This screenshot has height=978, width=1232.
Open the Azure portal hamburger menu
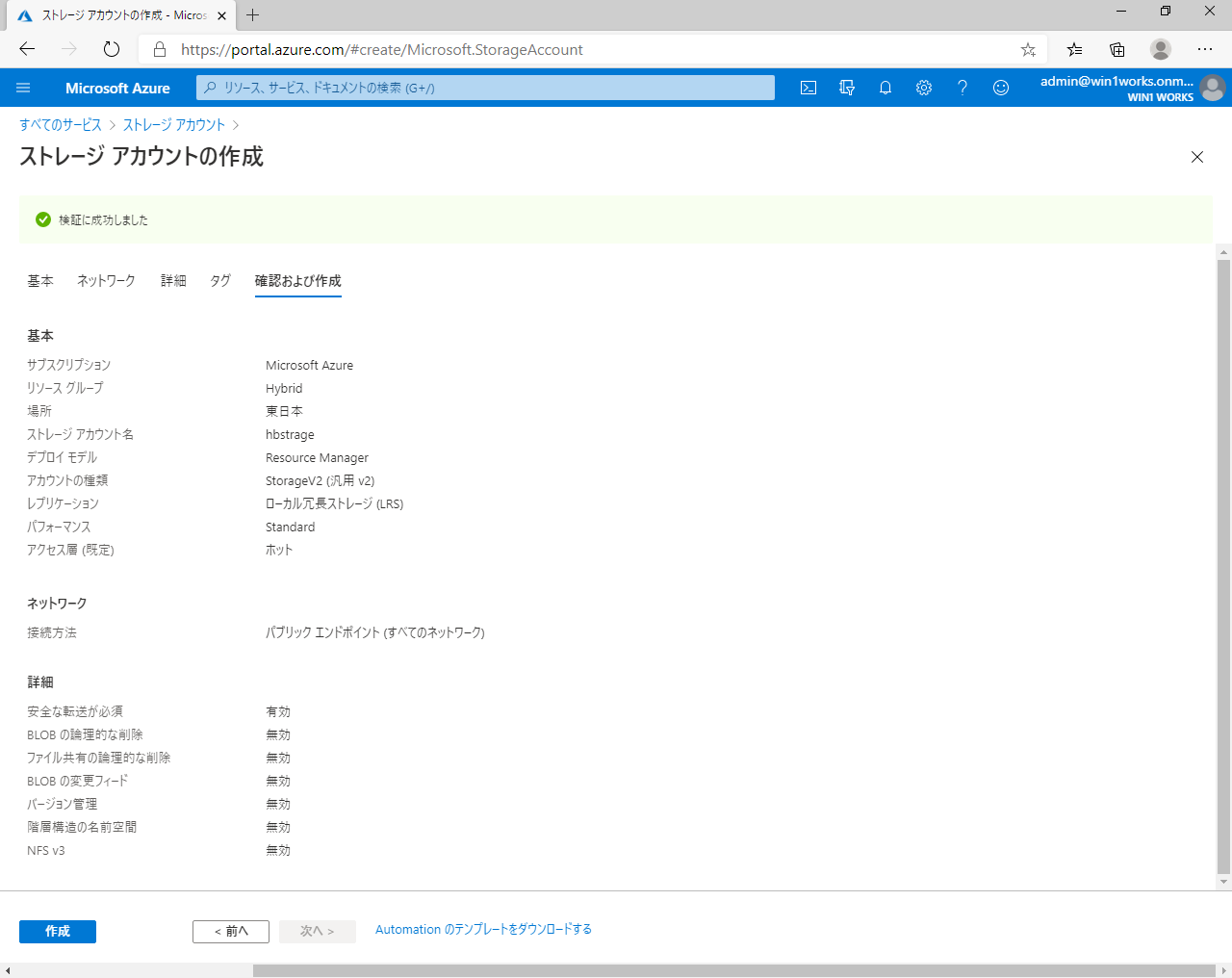(x=23, y=88)
